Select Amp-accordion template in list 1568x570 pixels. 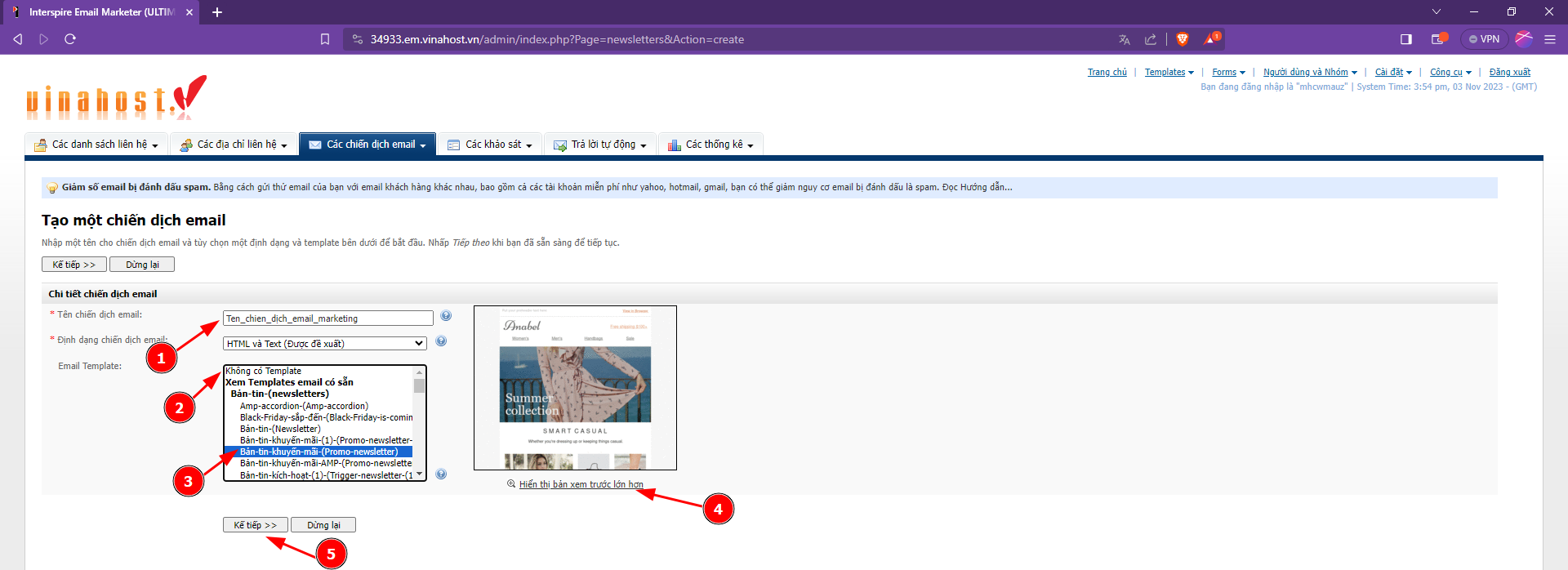click(x=304, y=406)
